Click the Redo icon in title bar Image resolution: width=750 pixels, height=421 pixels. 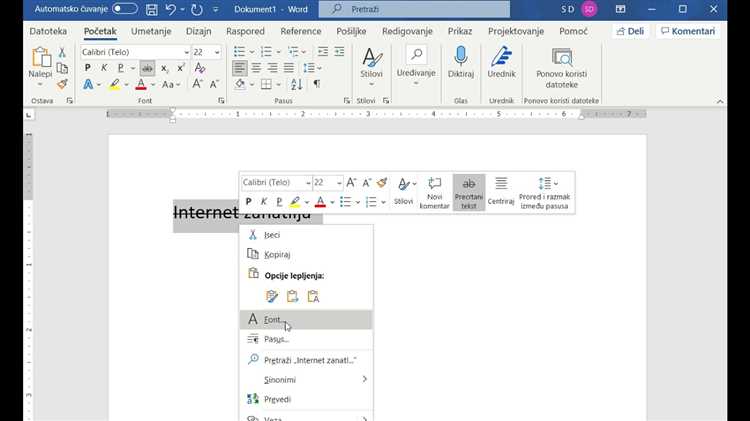tap(197, 9)
